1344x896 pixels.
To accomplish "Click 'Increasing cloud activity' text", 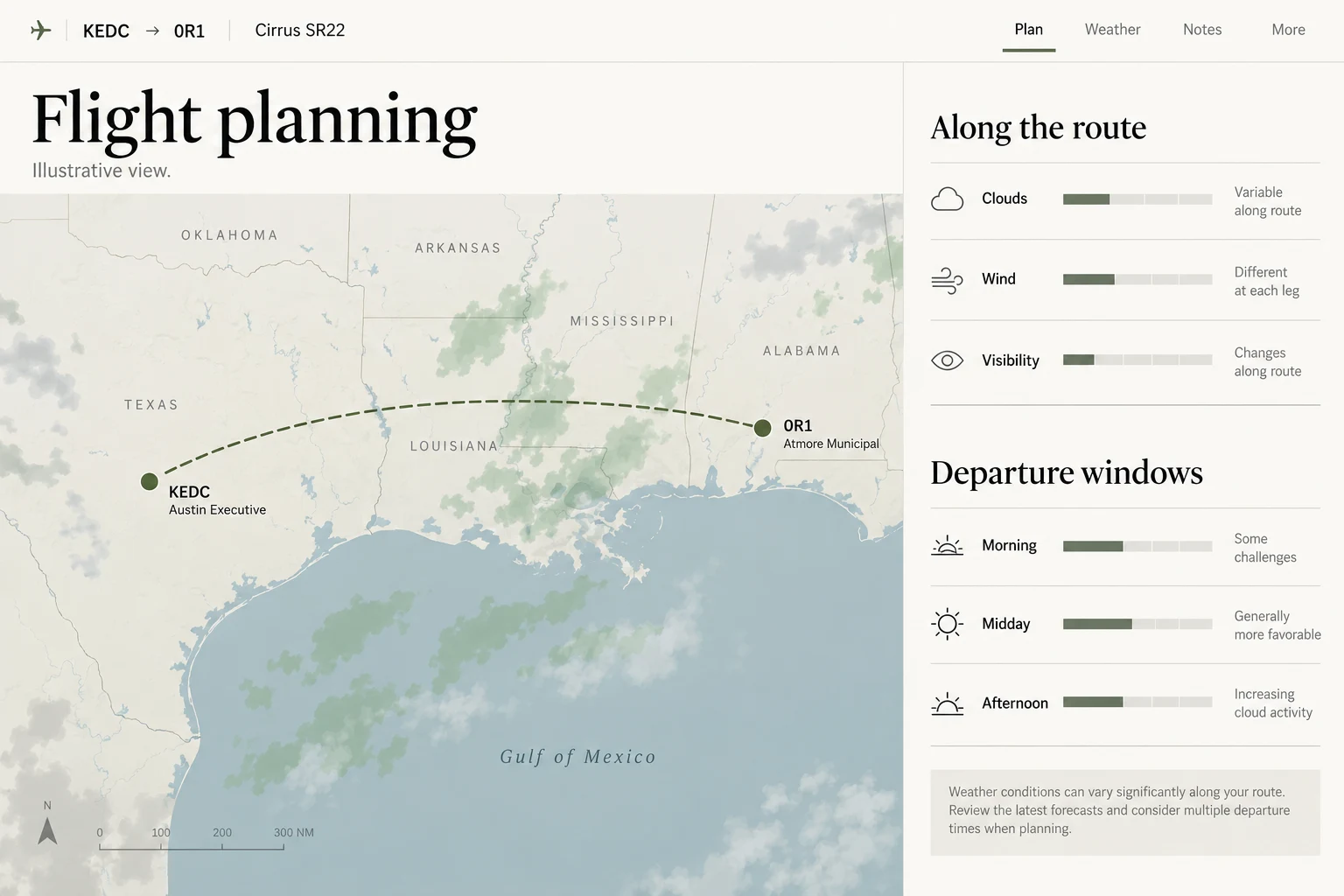I will coord(1273,703).
